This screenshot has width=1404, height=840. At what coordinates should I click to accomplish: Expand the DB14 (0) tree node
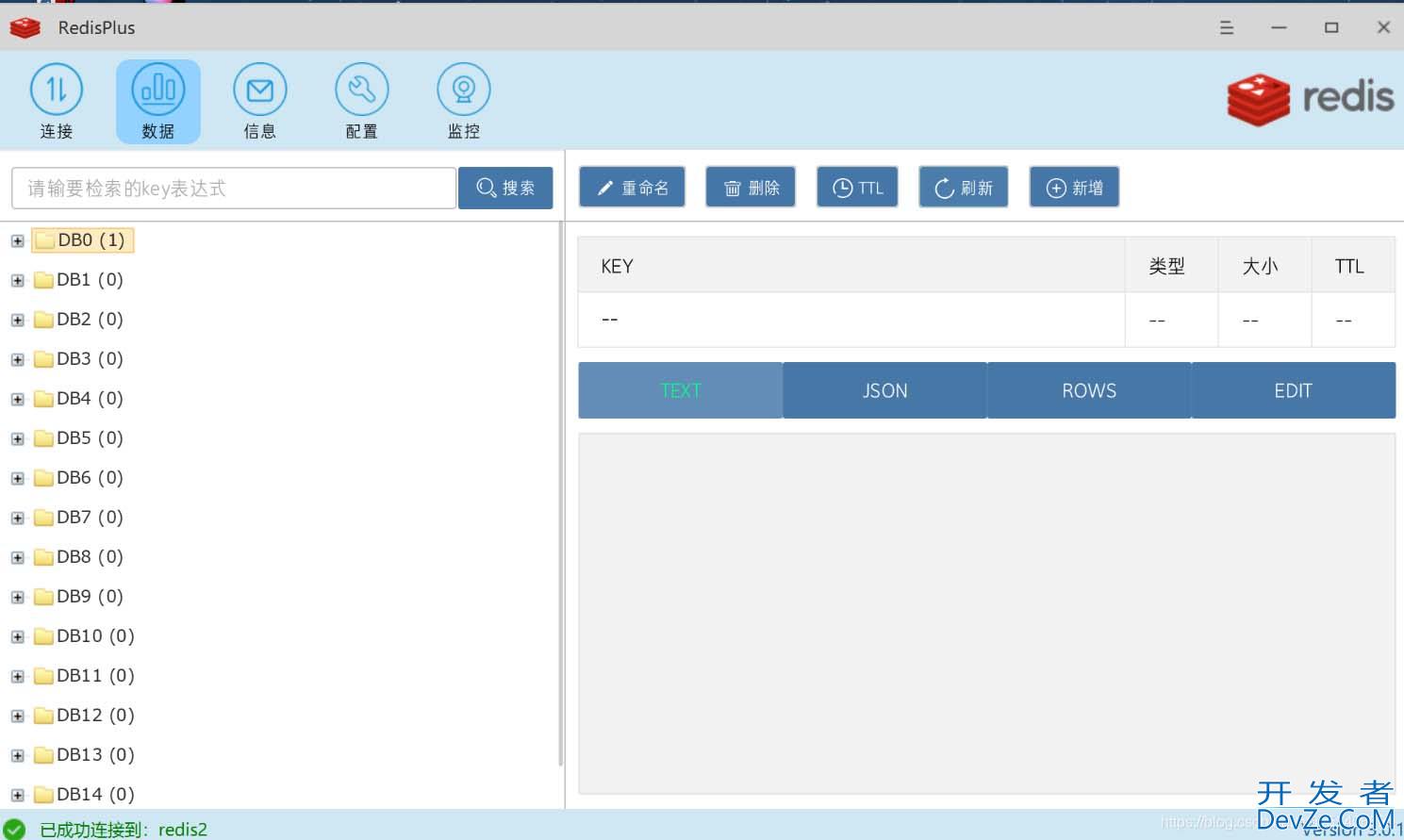click(x=17, y=796)
